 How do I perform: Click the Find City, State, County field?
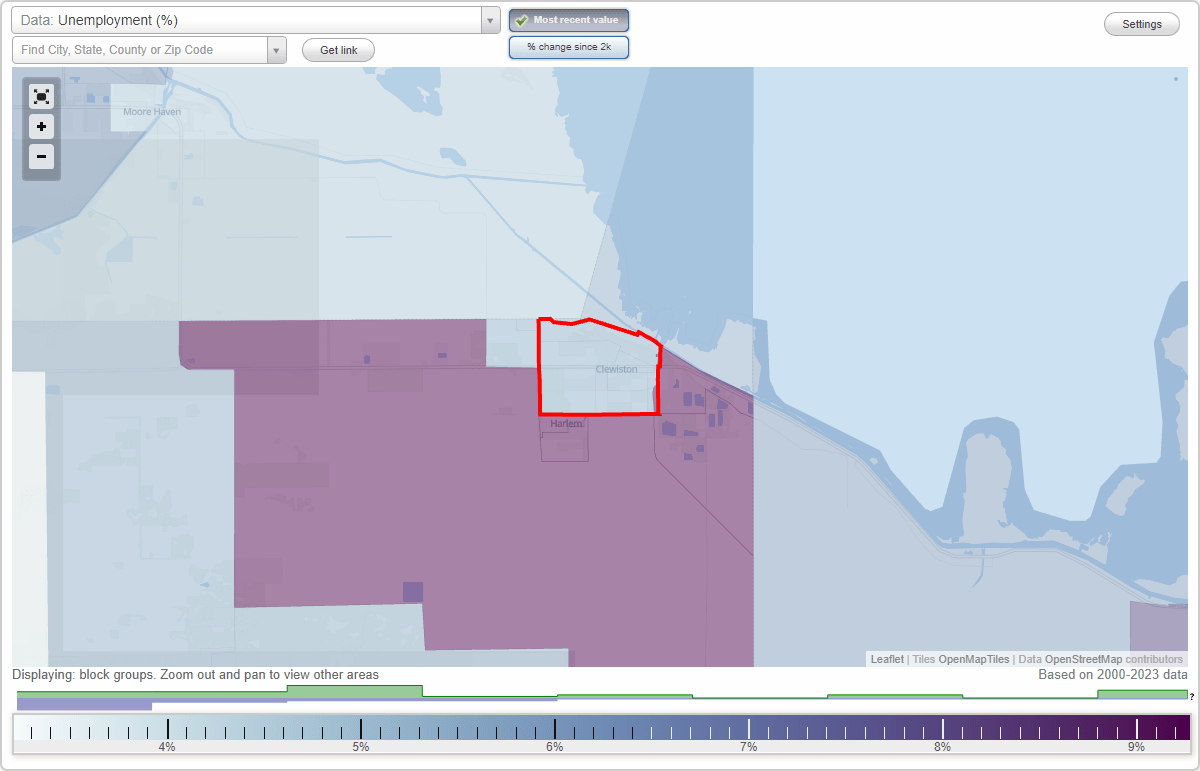click(140, 49)
